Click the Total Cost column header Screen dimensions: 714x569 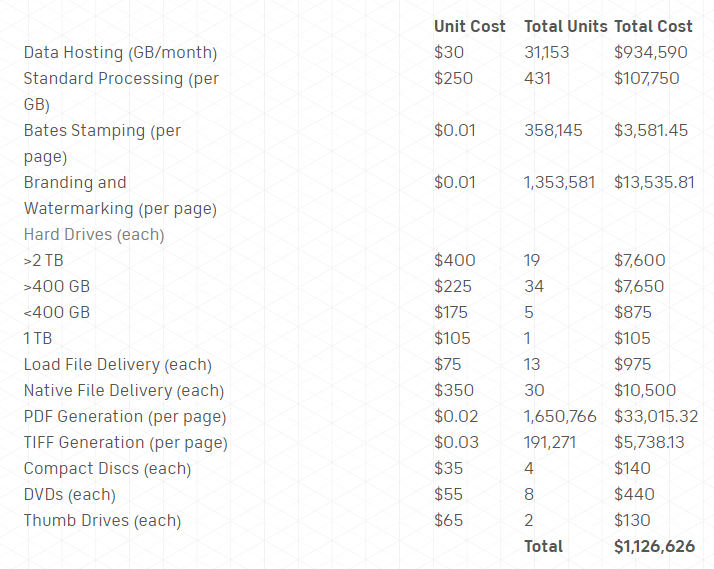coord(654,26)
